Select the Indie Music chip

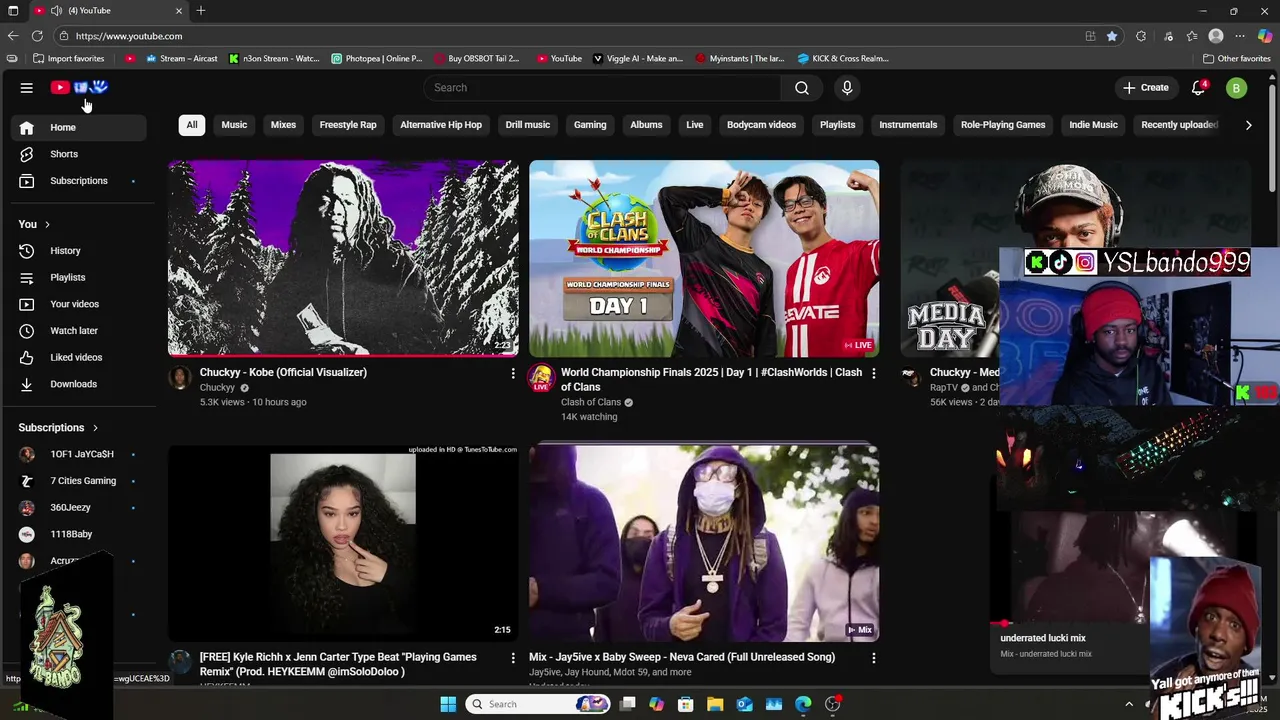[1093, 125]
